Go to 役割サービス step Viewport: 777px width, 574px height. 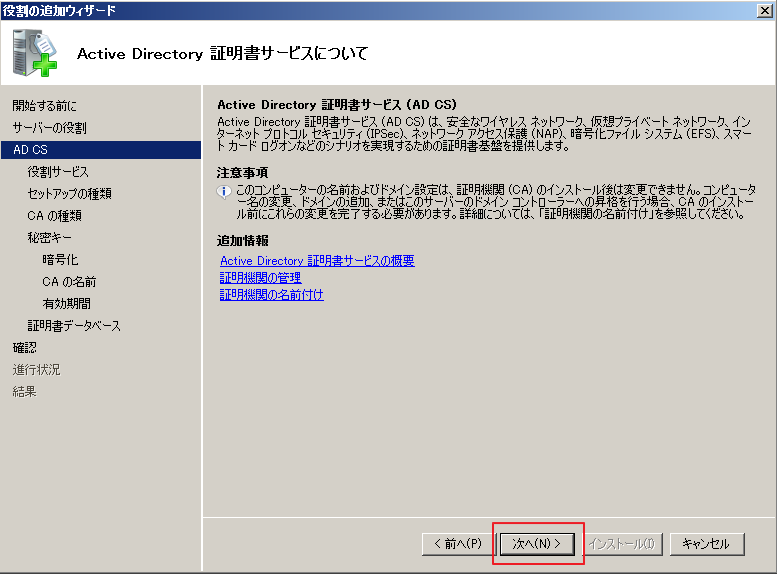(x=58, y=172)
